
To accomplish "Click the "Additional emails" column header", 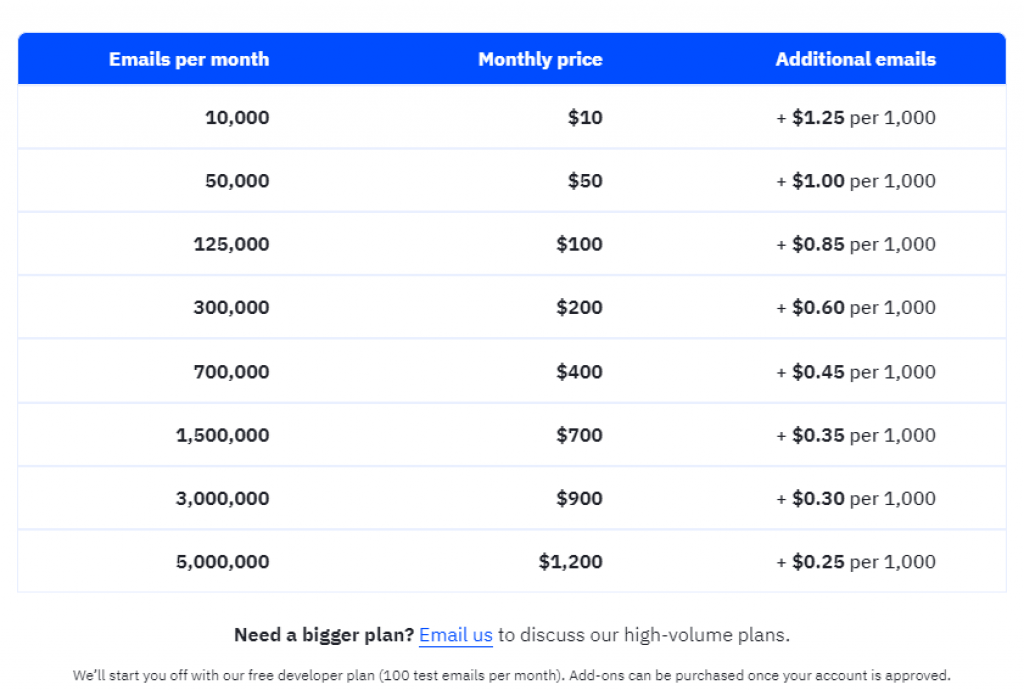I will coord(855,59).
